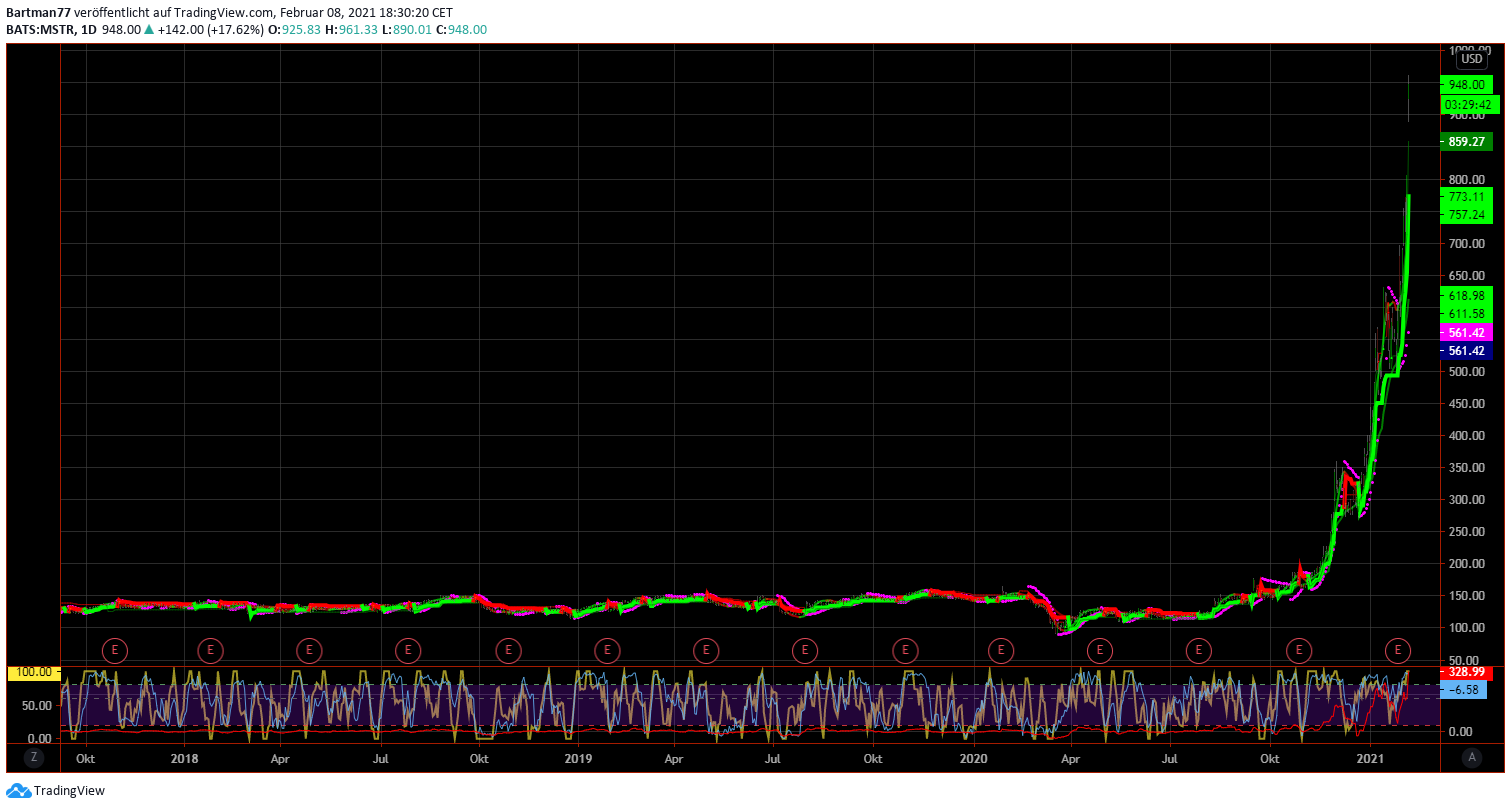
Task: Click the October 2018 earnings E marker
Action: [x=508, y=650]
